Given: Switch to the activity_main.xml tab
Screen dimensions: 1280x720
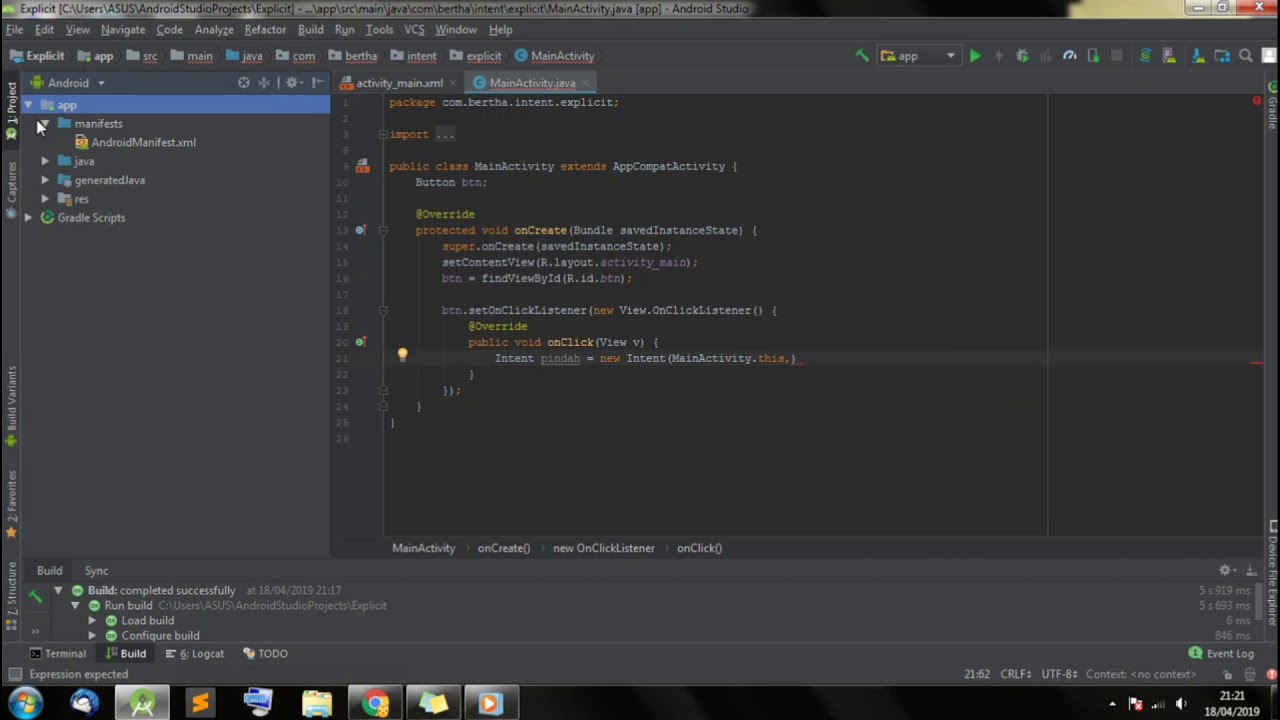Looking at the screenshot, I should (399, 83).
